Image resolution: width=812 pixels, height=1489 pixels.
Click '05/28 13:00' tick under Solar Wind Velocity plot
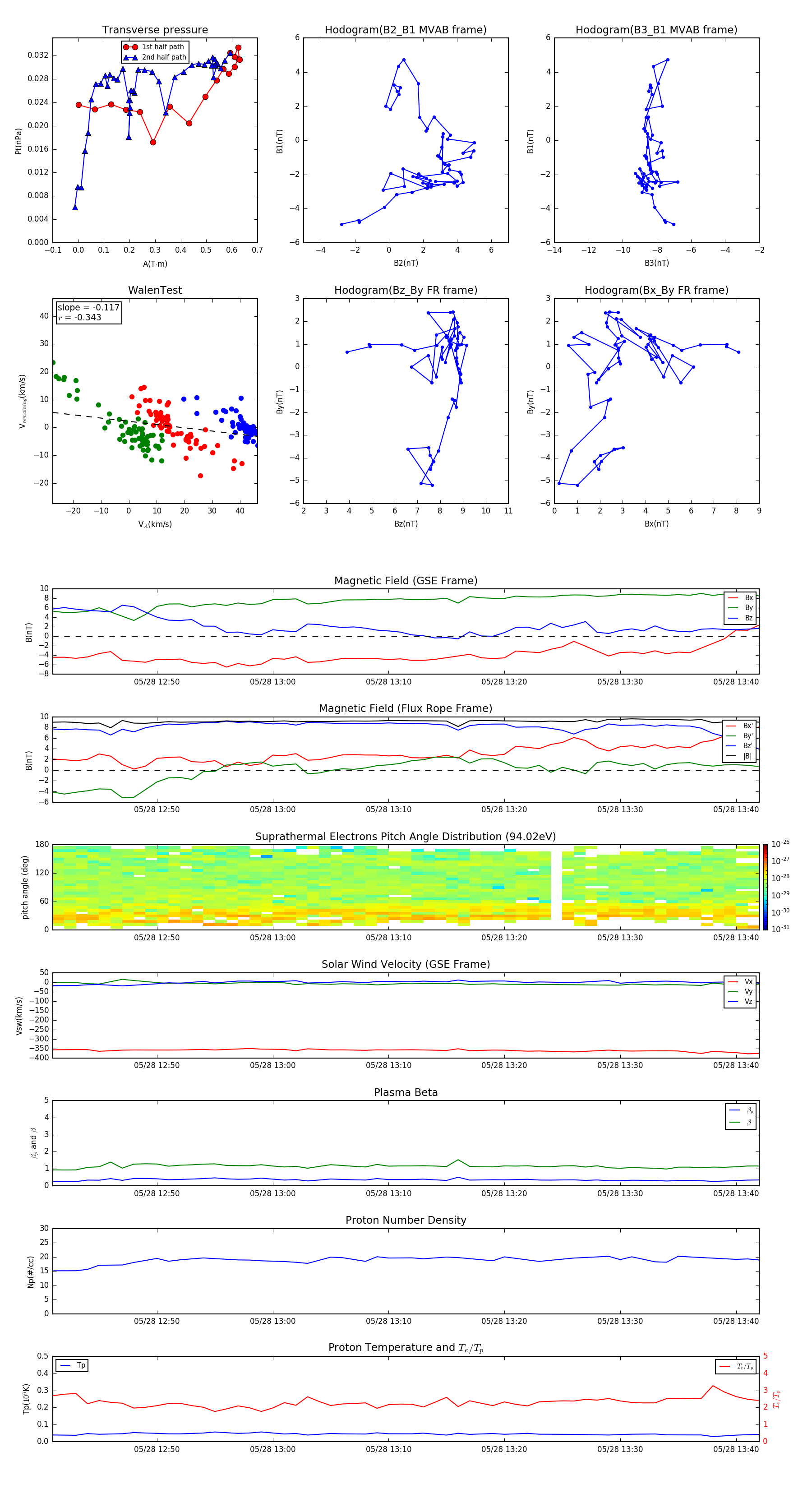pos(273,1065)
